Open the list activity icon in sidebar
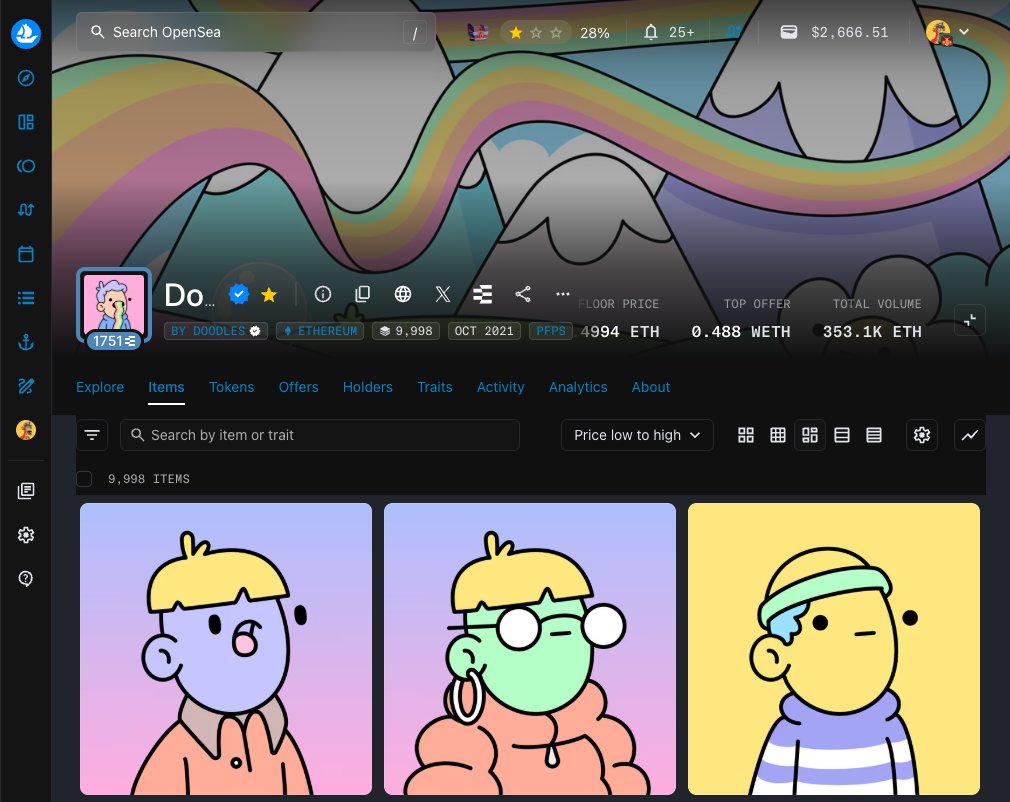Screen dimensions: 1010x802 click(26, 298)
